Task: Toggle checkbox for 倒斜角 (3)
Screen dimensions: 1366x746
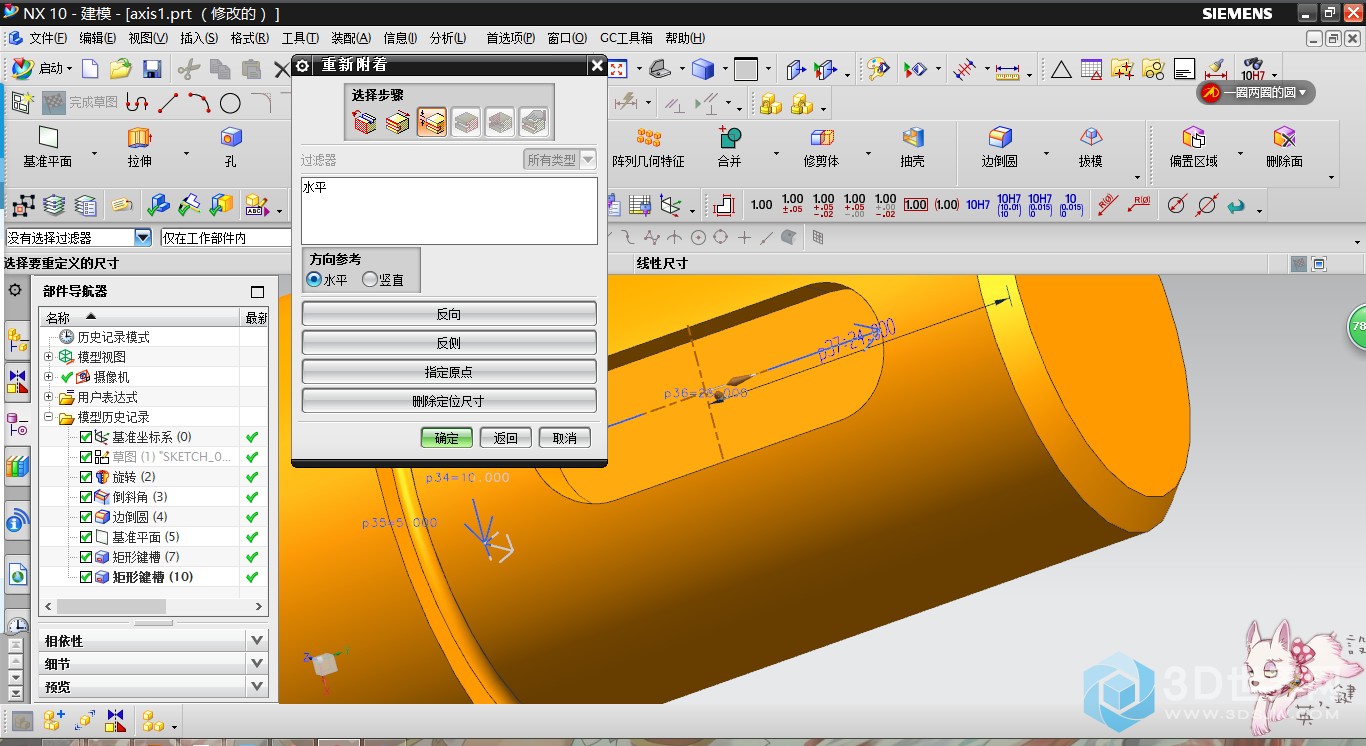Action: (x=85, y=497)
